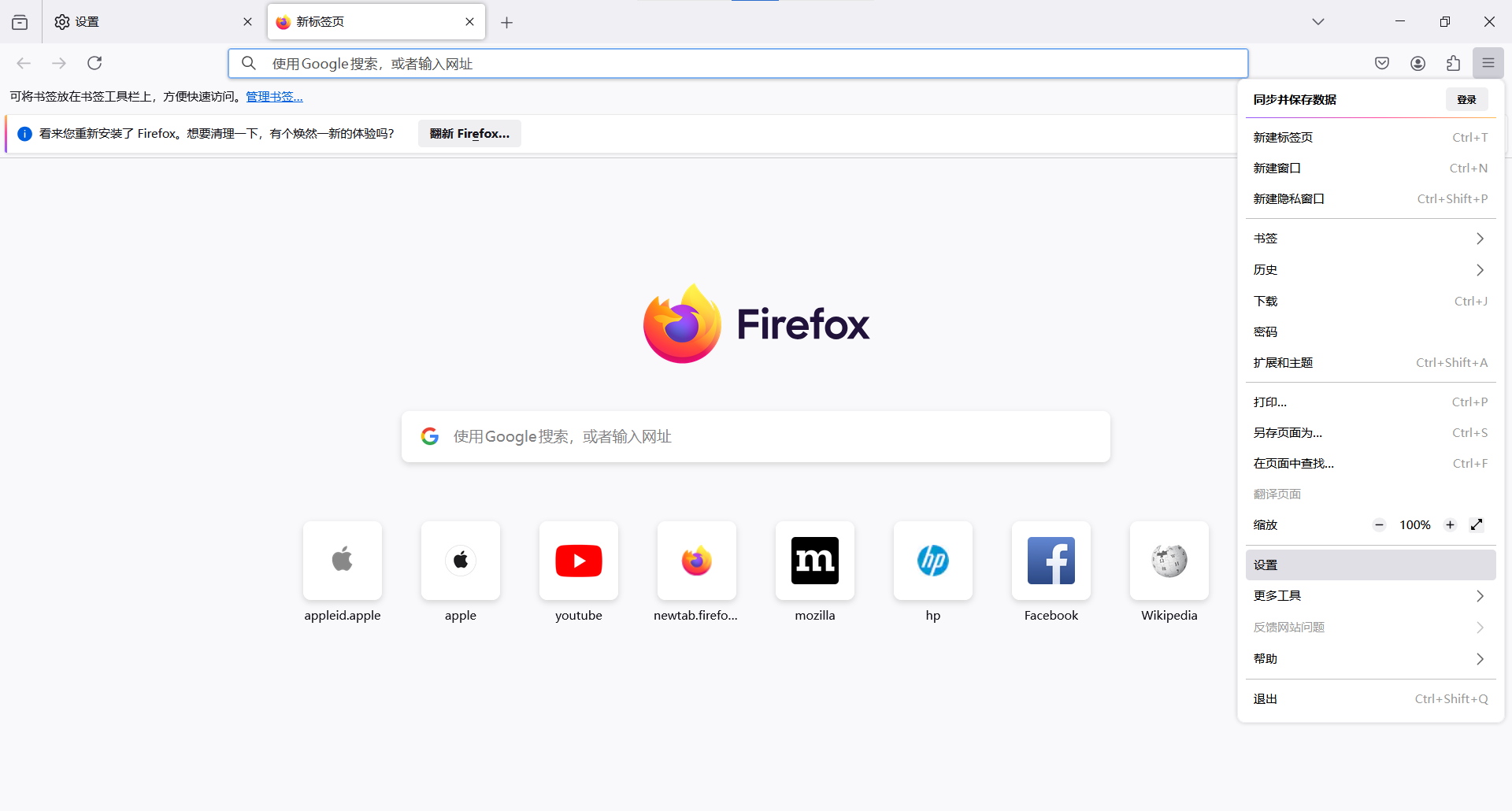Open the list all tabs dropdown
Screen dimensions: 1512x811
coord(1317,22)
